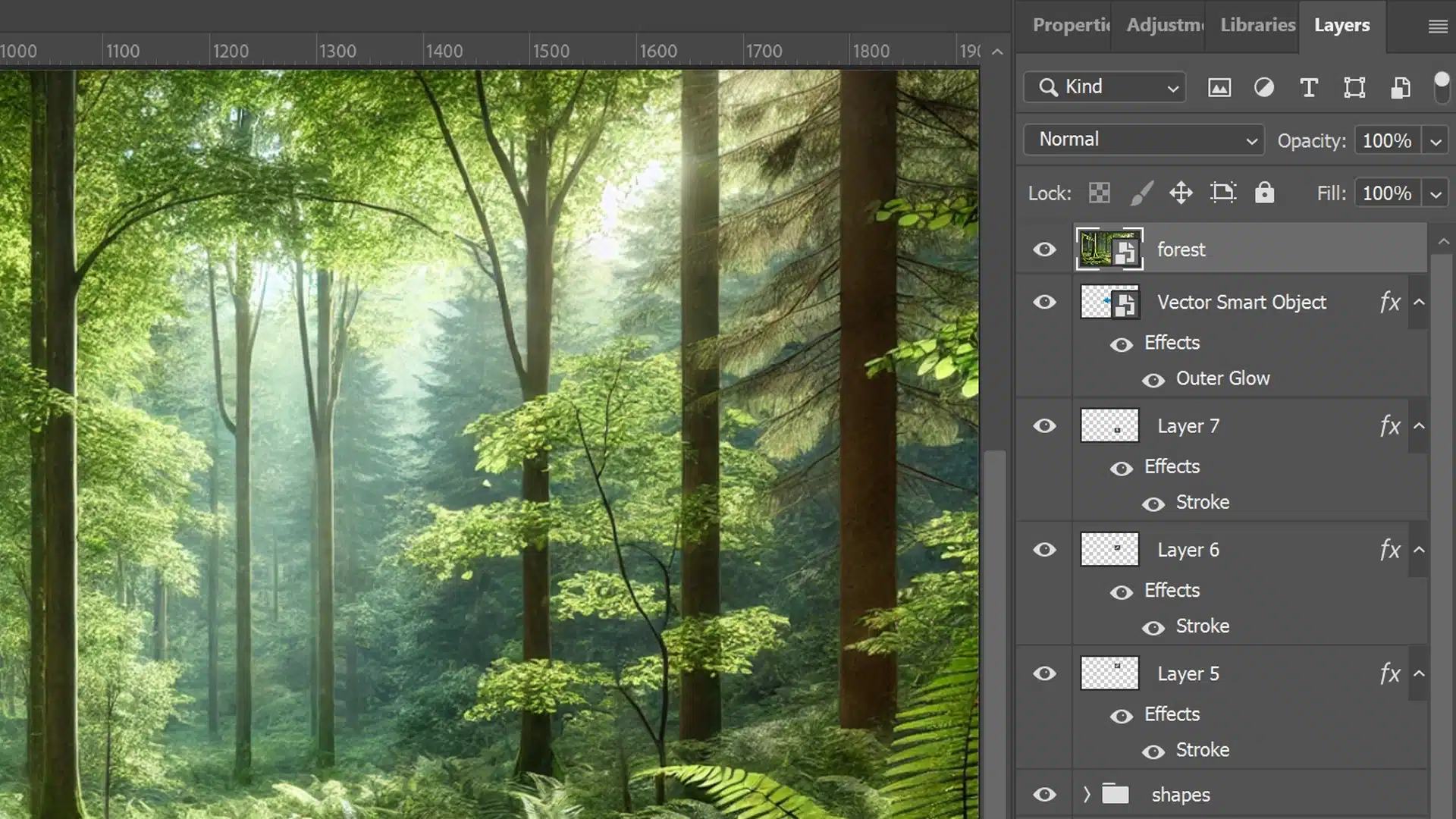Collapse Vector Smart Object effects list
This screenshot has width=1456, height=819.
point(1419,302)
